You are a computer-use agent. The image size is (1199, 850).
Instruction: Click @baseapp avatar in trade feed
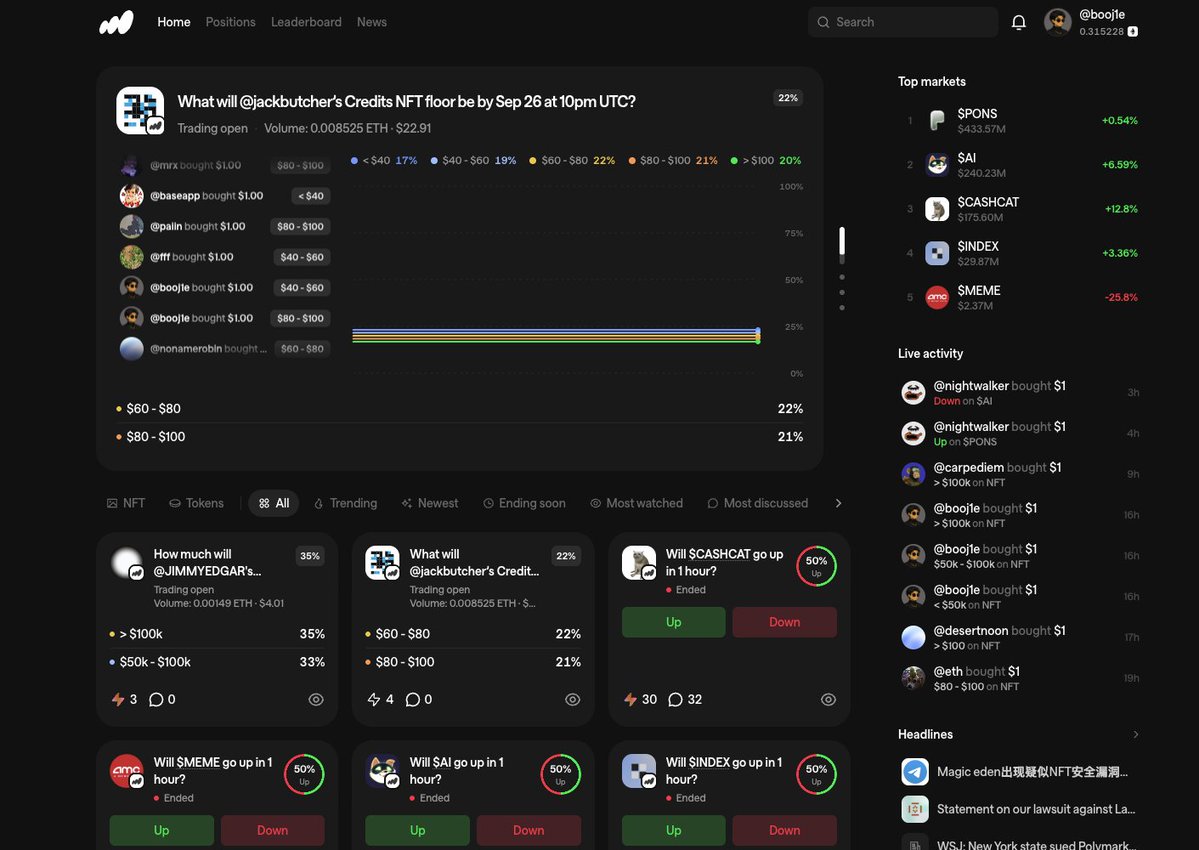[132, 196]
